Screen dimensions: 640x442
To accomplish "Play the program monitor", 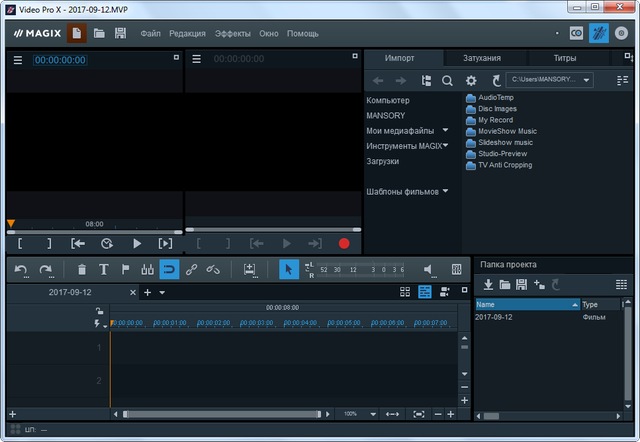I will (137, 244).
